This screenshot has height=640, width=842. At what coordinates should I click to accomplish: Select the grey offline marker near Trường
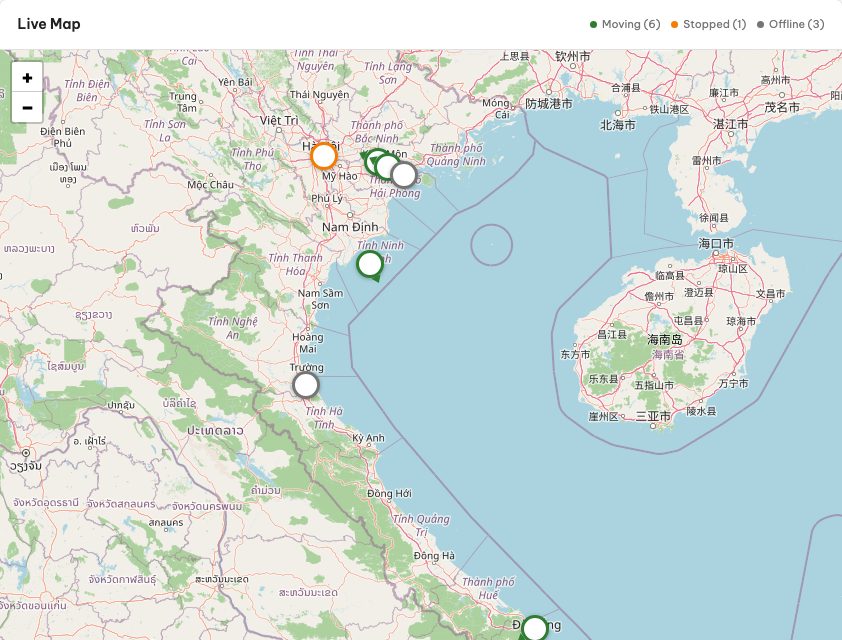coord(306,385)
